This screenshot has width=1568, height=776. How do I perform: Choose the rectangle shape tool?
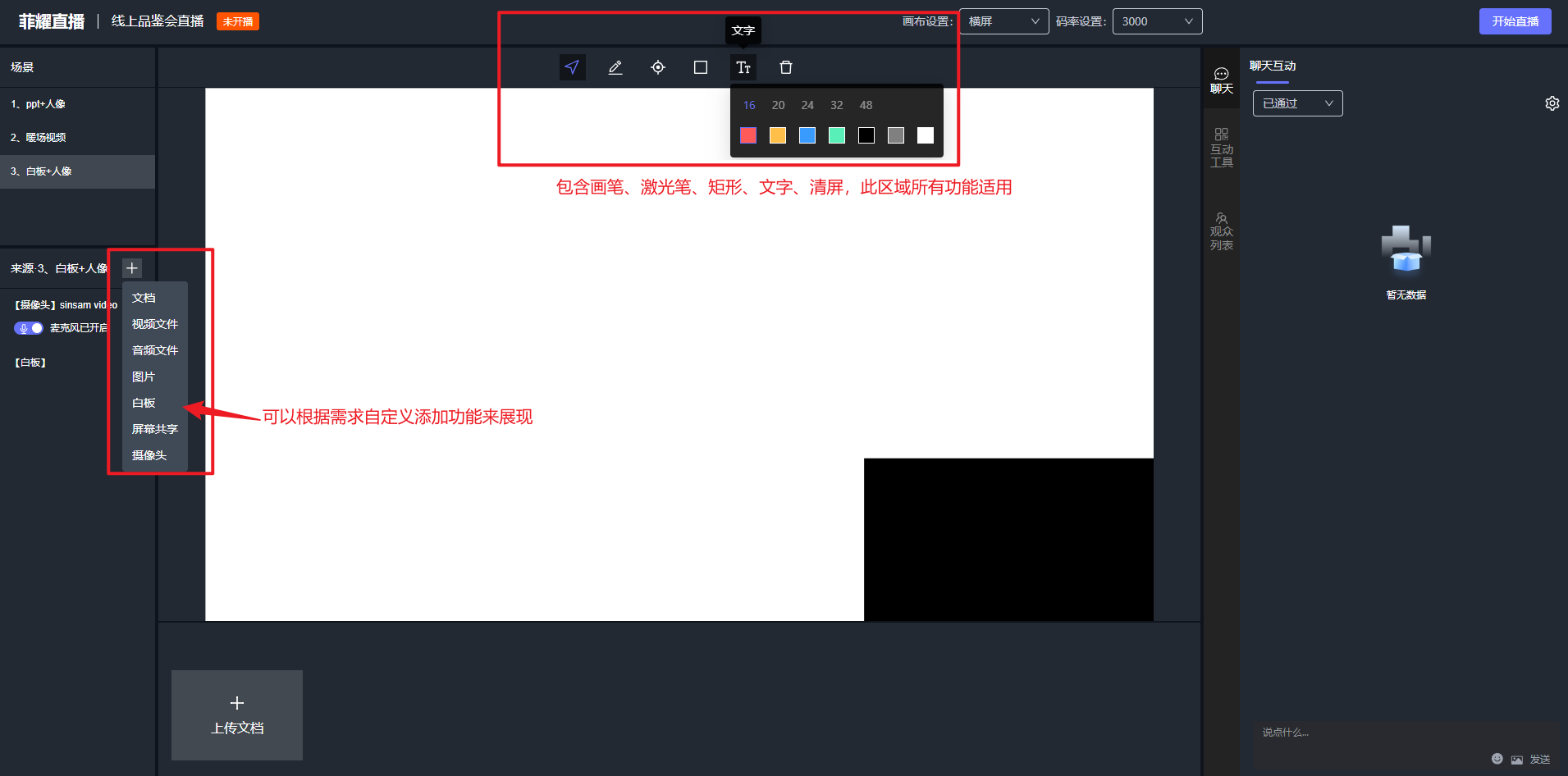(x=700, y=67)
